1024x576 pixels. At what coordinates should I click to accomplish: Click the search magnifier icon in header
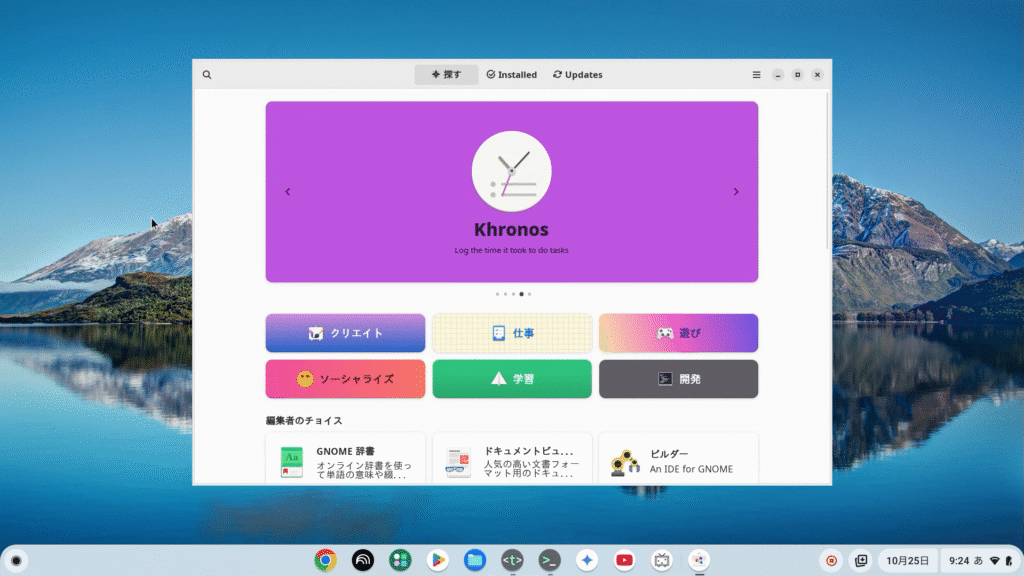[x=207, y=75]
